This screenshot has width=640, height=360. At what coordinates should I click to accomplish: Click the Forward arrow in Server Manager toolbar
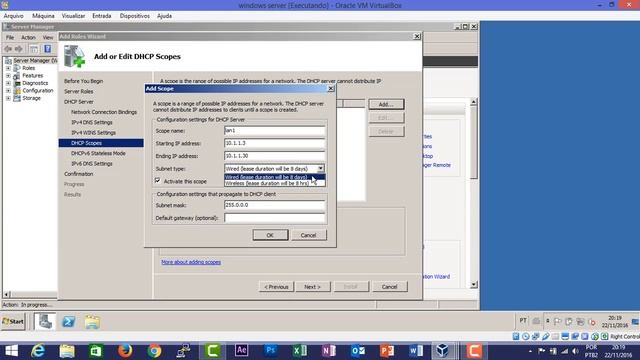18,49
